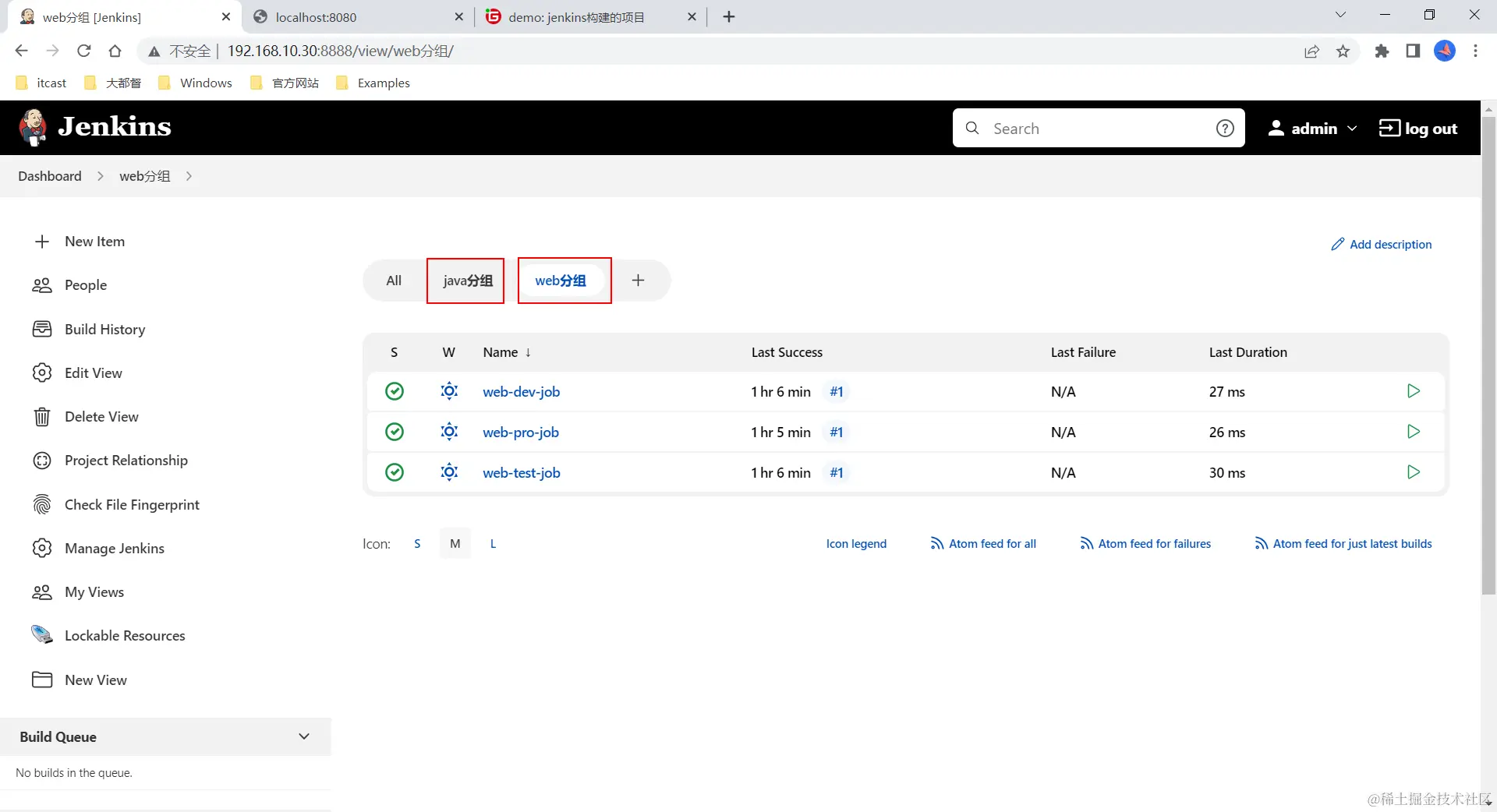This screenshot has height=812, width=1497.
Task: Open the Chrome three-dot menu
Action: (x=1475, y=51)
